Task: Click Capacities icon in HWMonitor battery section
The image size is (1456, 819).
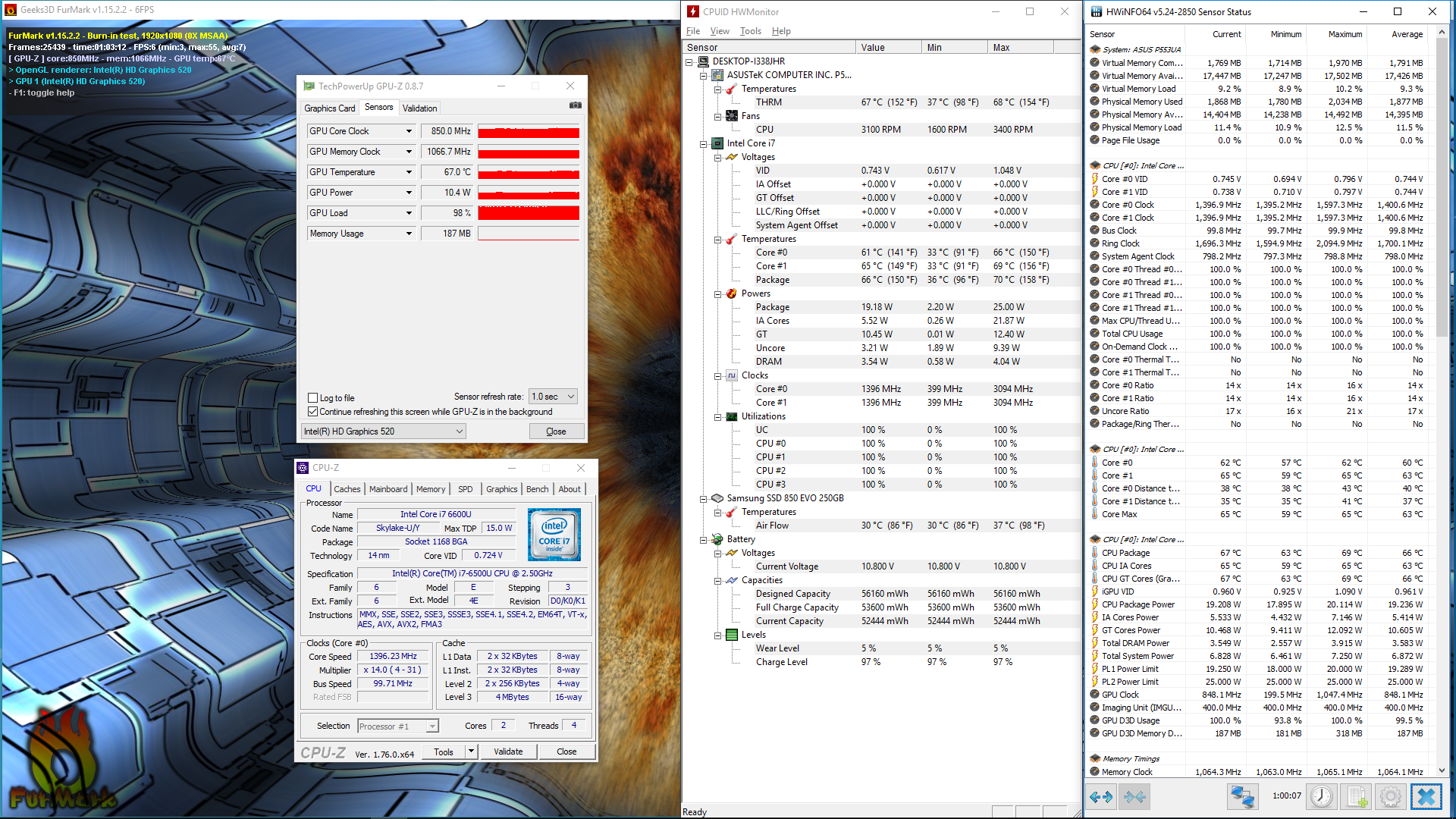Action: (732, 580)
